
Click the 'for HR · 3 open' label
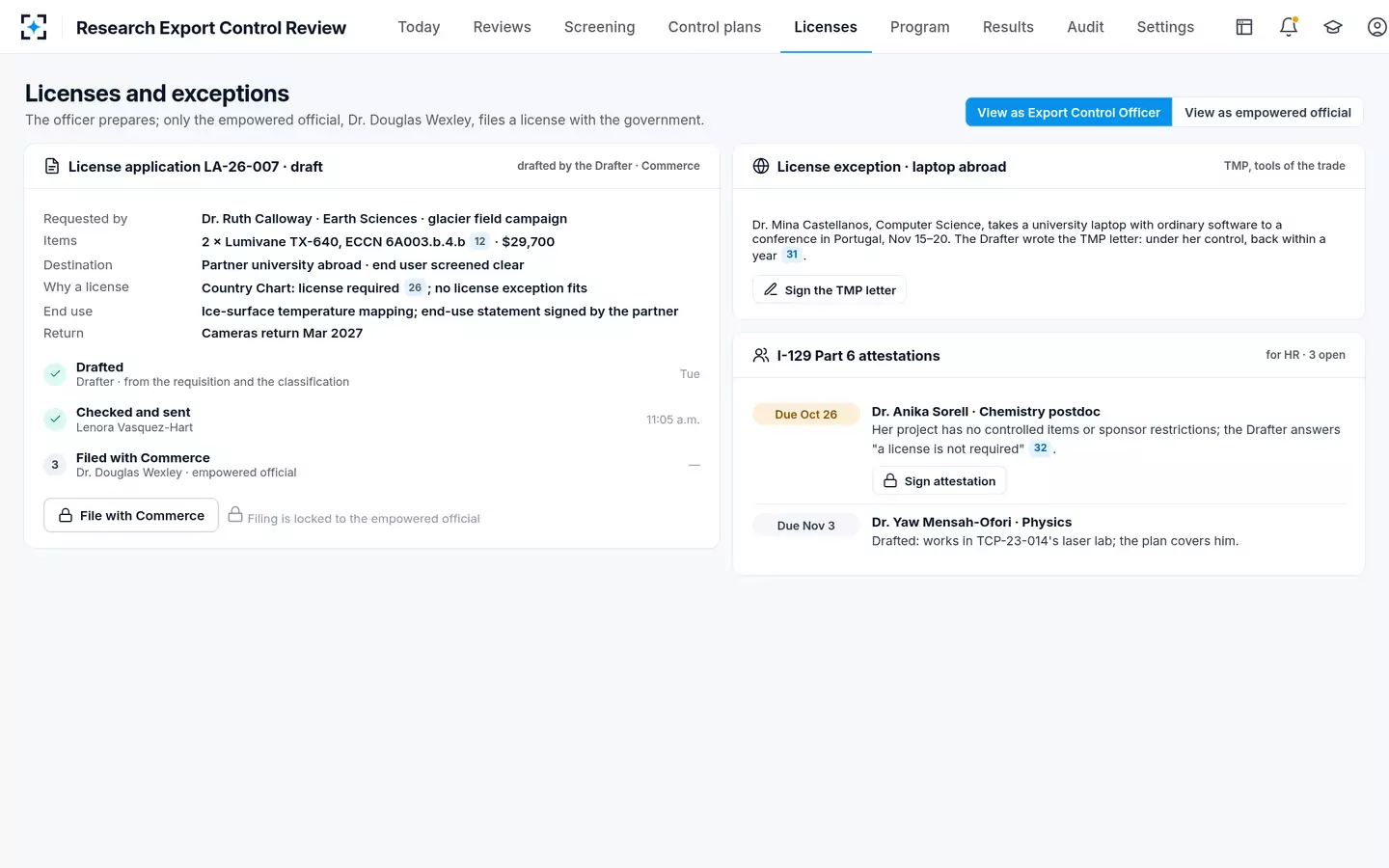pyautogui.click(x=1305, y=355)
